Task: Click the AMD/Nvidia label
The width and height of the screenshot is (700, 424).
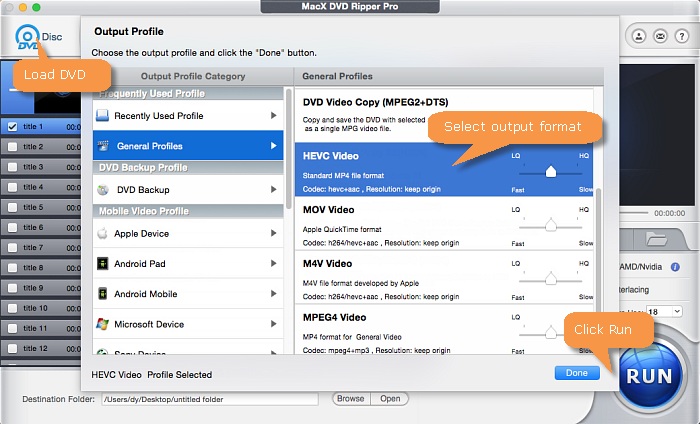Action: tap(641, 267)
